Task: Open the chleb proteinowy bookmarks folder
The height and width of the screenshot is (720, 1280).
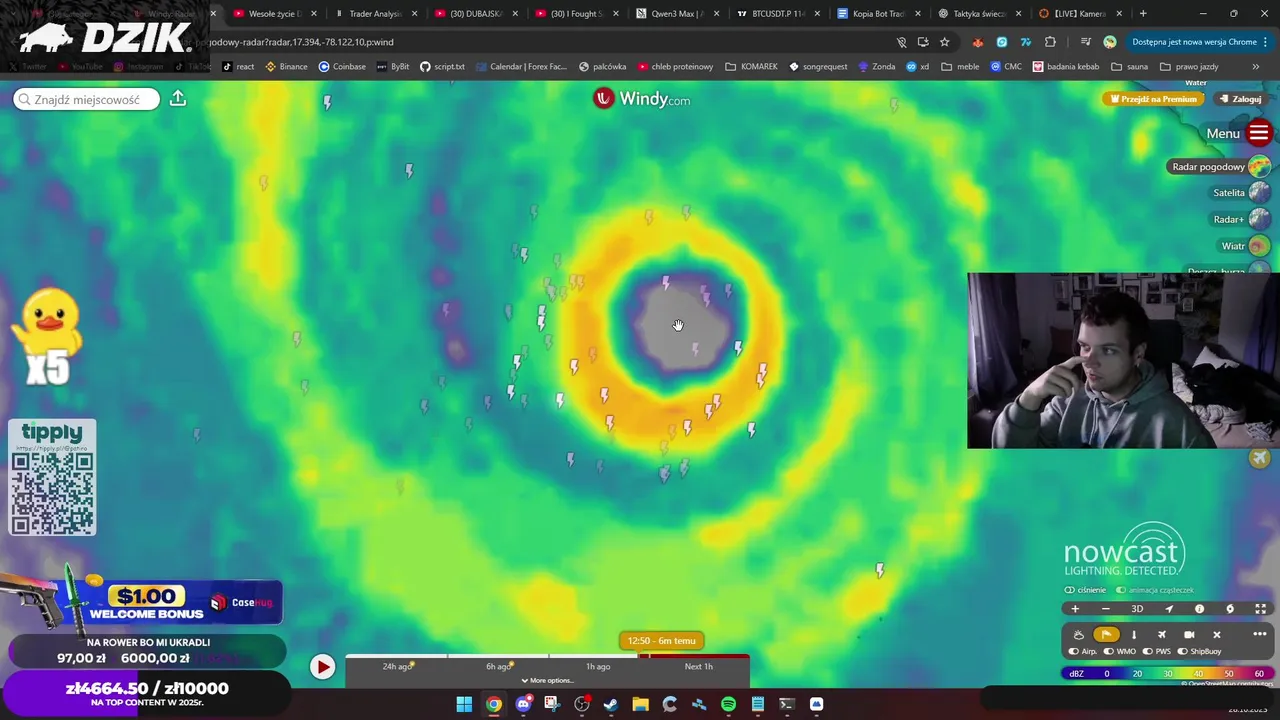Action: click(675, 67)
